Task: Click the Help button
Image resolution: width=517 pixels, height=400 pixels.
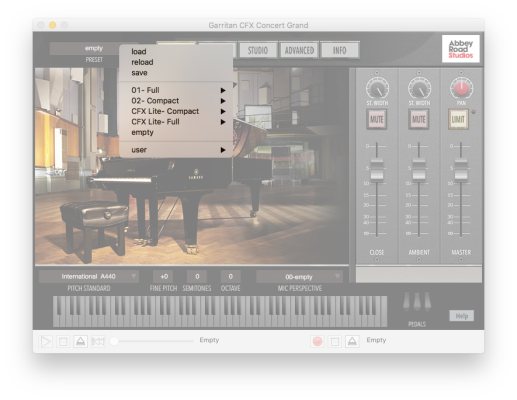Action: [x=462, y=316]
